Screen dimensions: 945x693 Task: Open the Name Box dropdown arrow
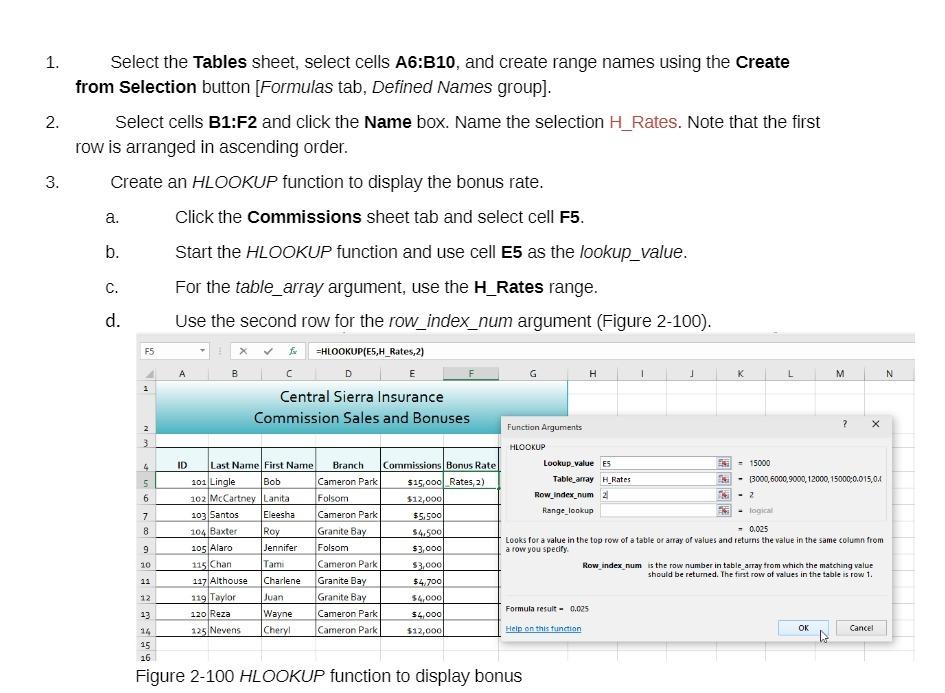click(x=201, y=351)
